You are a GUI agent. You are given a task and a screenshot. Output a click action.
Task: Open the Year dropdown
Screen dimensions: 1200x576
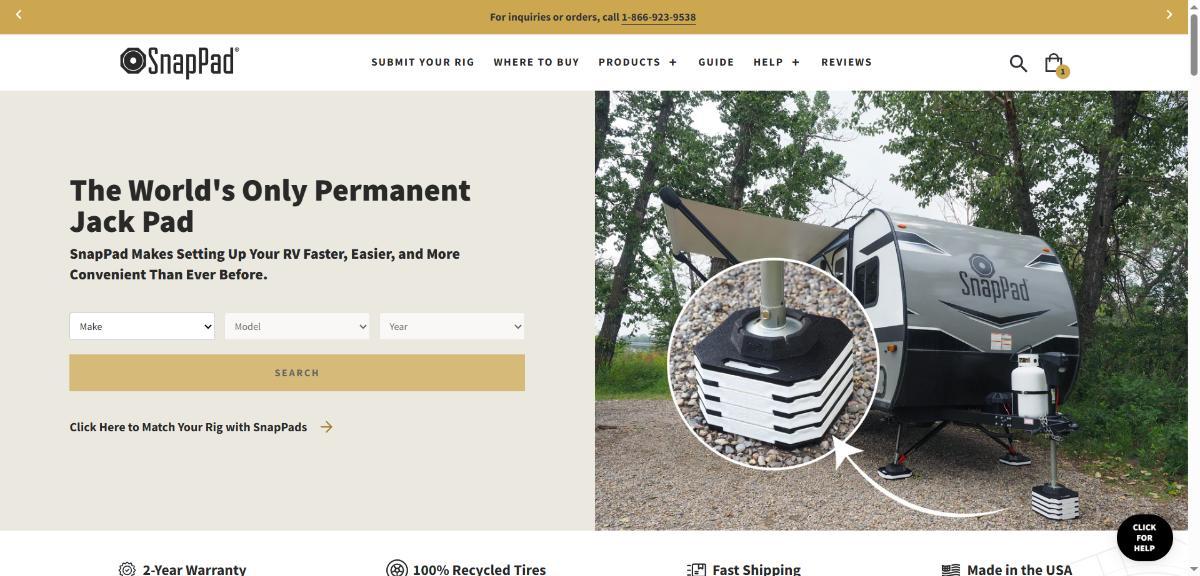pos(452,326)
